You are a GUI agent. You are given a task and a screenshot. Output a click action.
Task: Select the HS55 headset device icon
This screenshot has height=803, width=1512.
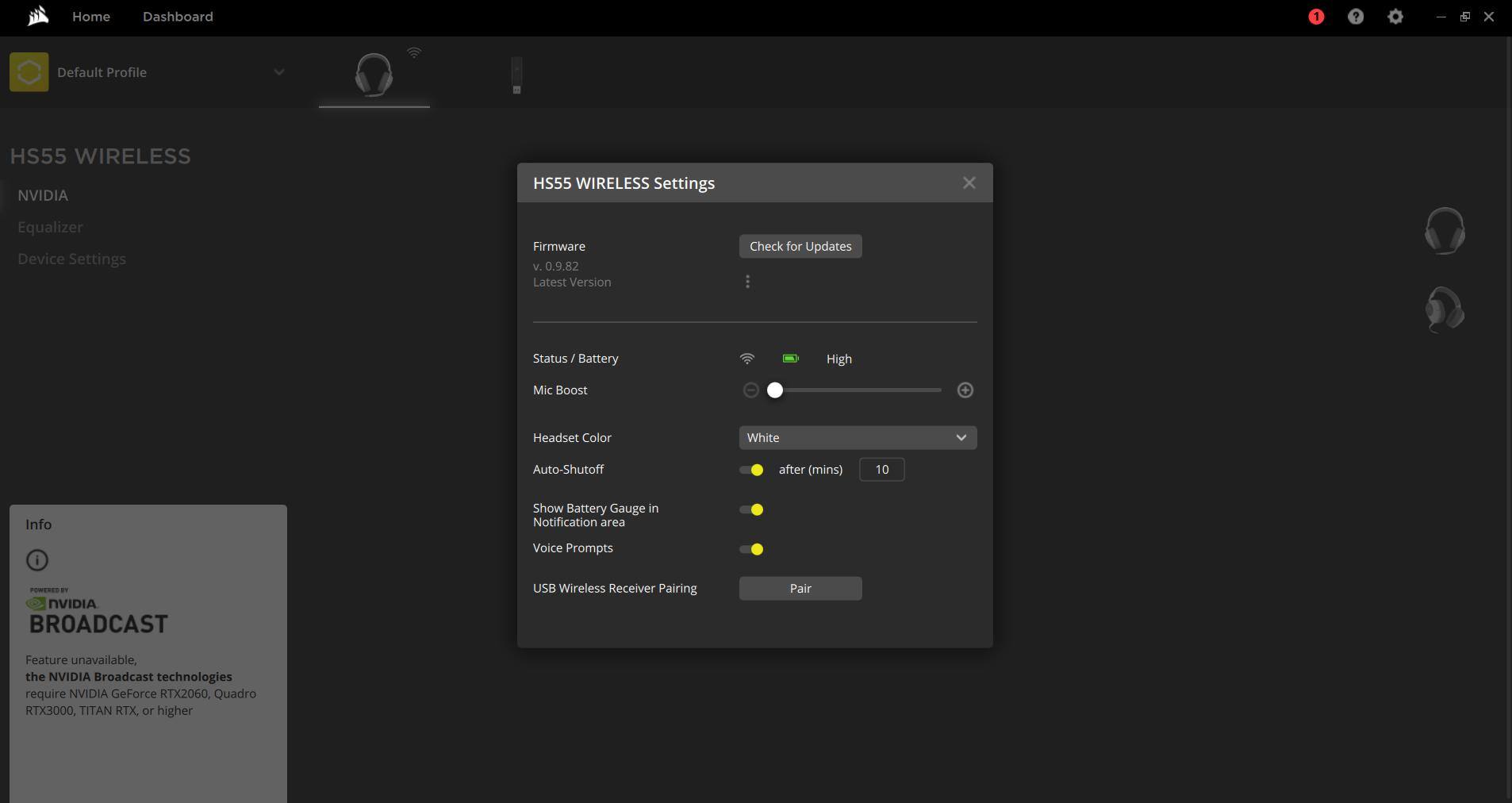coord(374,75)
